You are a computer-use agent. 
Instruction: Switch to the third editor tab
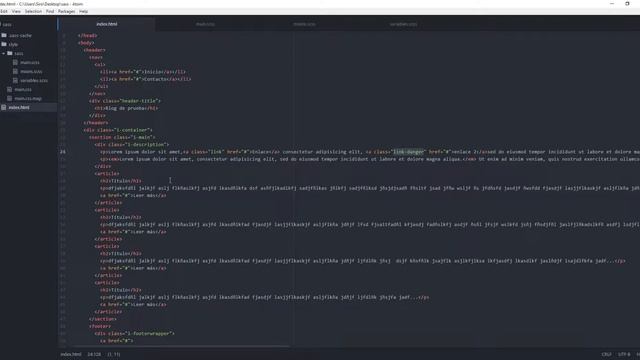pyautogui.click(x=304, y=24)
